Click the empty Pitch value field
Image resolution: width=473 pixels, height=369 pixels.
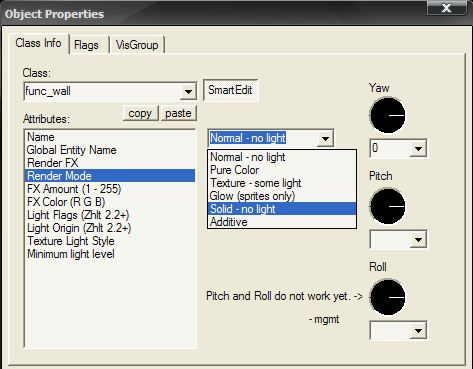tap(390, 239)
